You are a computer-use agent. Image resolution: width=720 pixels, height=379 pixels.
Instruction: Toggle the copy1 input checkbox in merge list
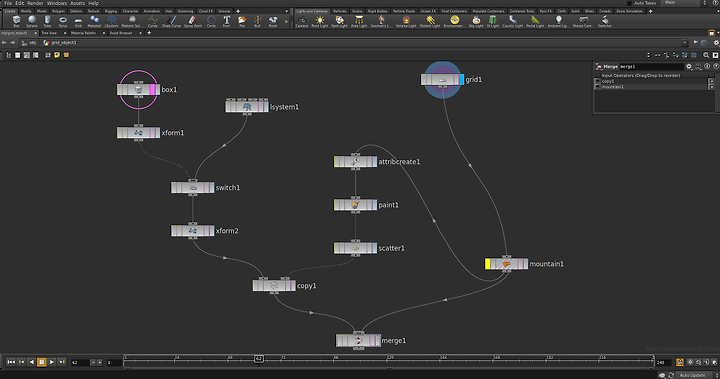[597, 81]
